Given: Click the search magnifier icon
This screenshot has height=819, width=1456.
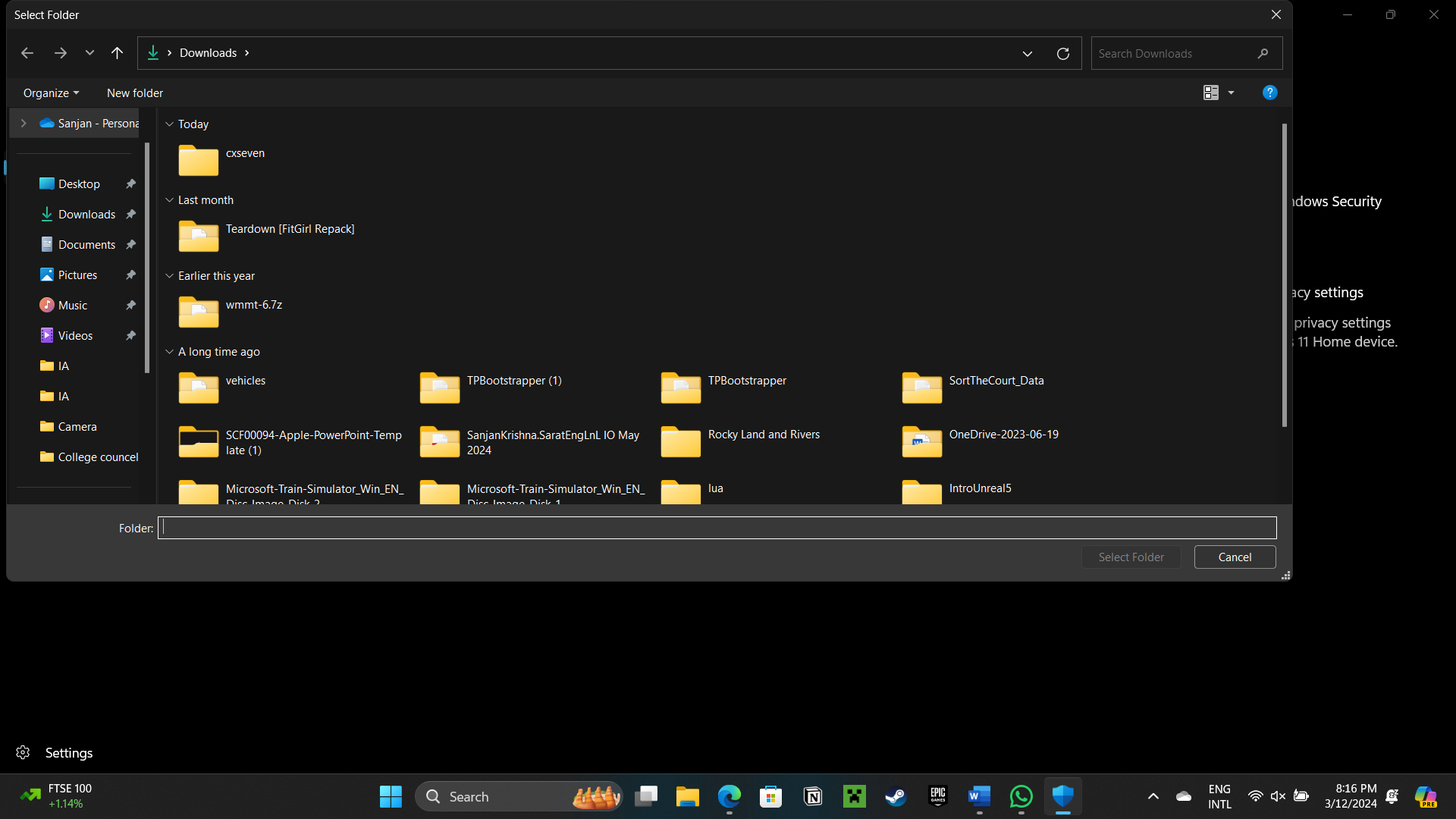Looking at the screenshot, I should [x=1263, y=54].
